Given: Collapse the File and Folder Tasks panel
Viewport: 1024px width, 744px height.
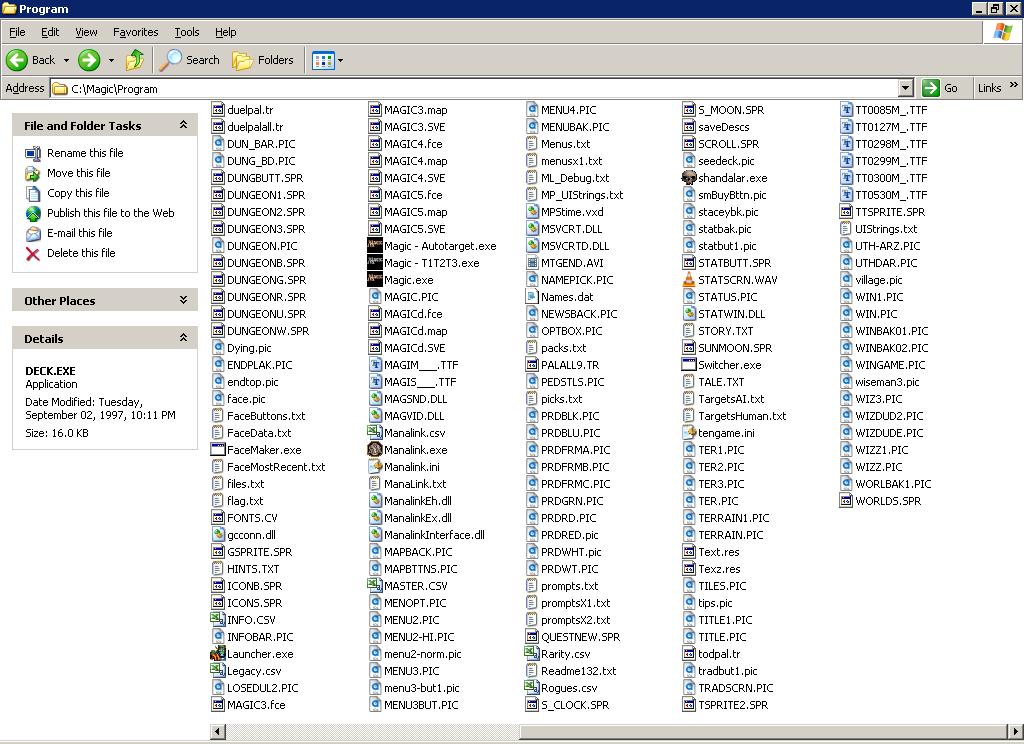Looking at the screenshot, I should (184, 125).
